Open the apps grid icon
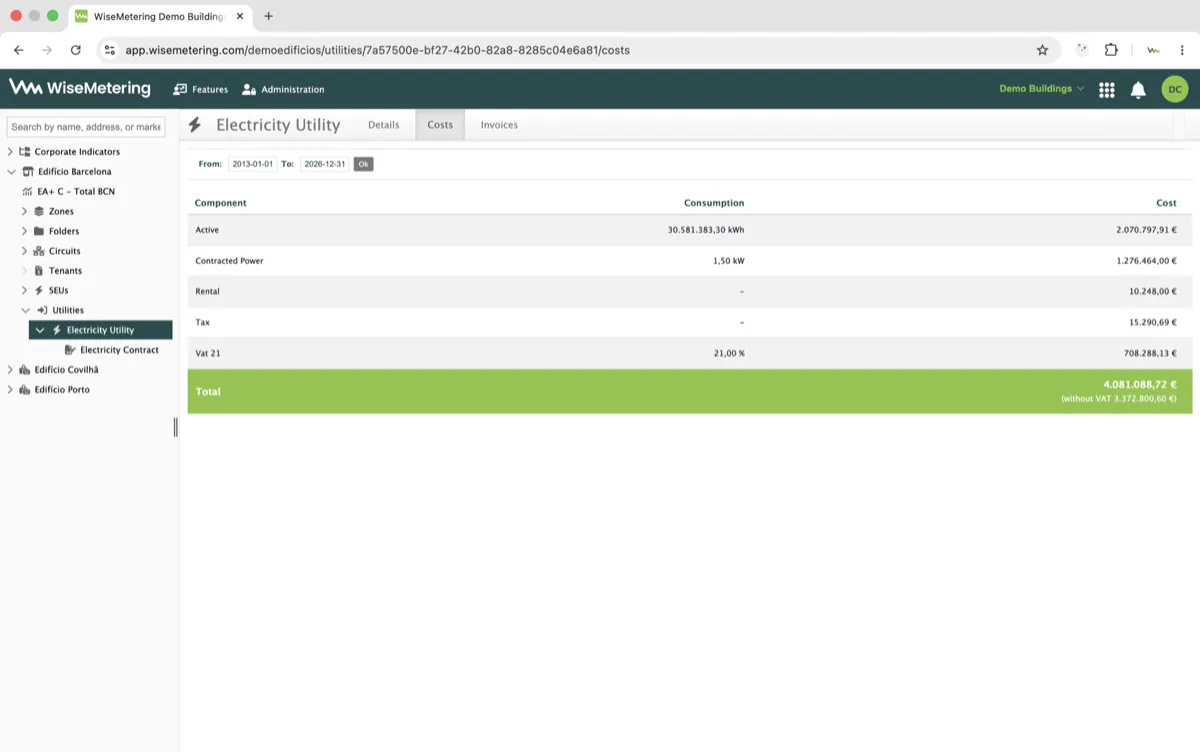Viewport: 1200px width, 752px height. (x=1106, y=90)
